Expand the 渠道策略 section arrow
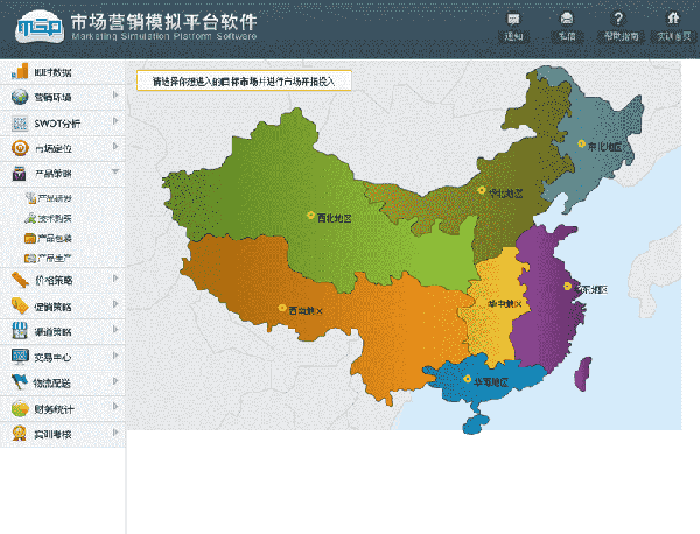The image size is (700, 534). pos(116,330)
